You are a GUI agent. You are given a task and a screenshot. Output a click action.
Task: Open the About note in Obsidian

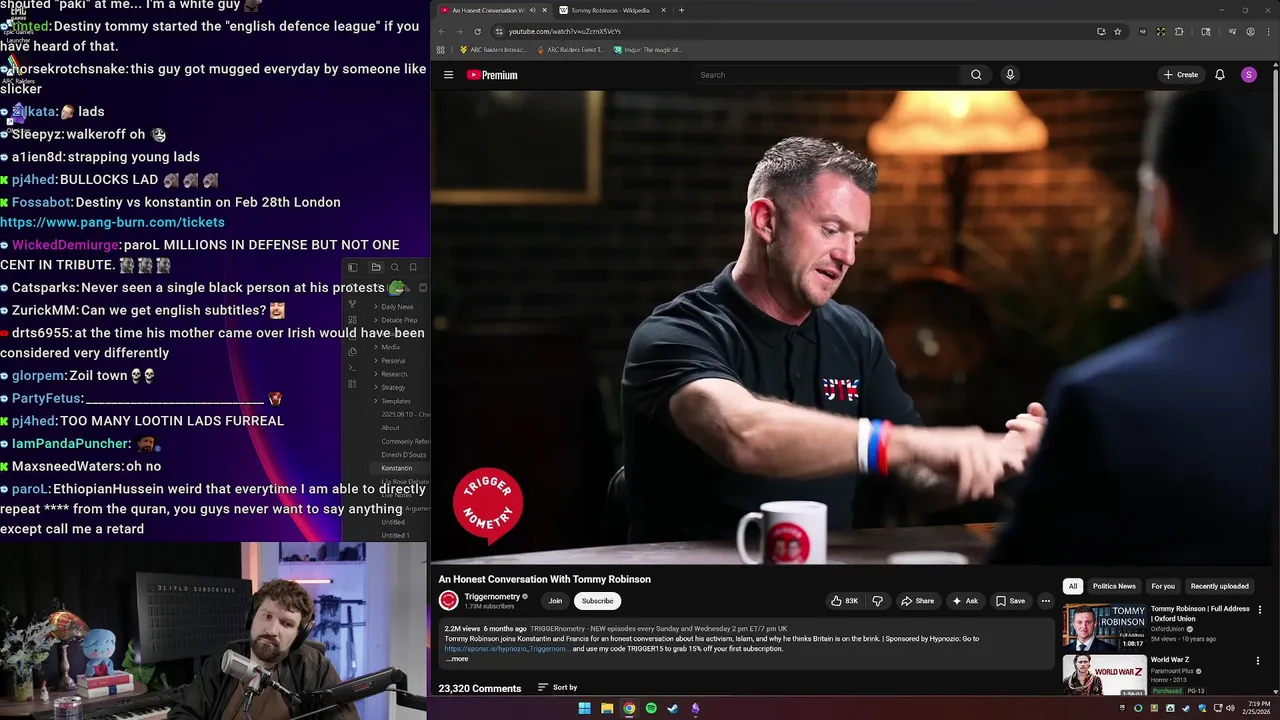pyautogui.click(x=390, y=428)
